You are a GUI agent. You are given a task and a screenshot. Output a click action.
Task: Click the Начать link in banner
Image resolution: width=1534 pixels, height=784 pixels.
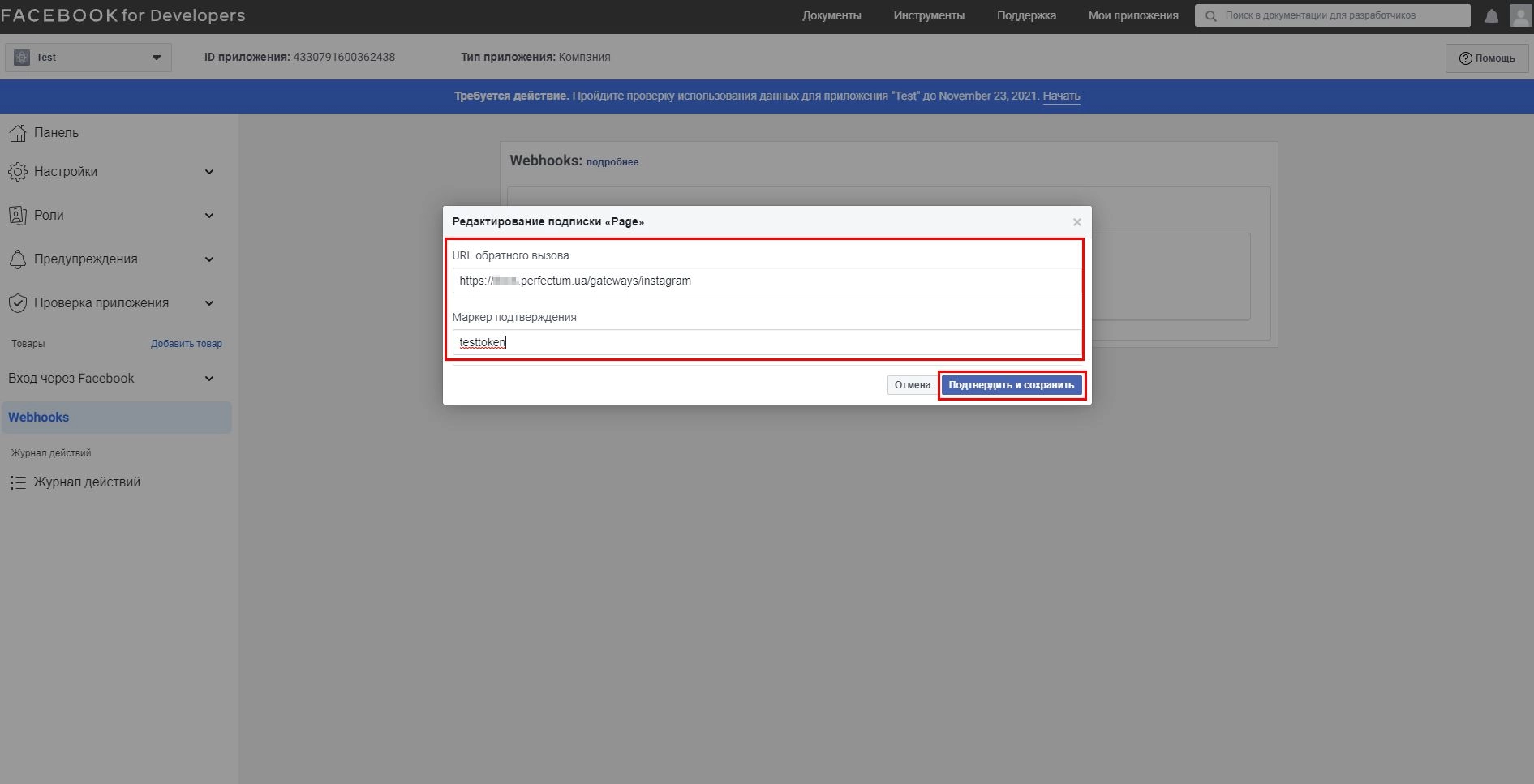coord(1061,96)
